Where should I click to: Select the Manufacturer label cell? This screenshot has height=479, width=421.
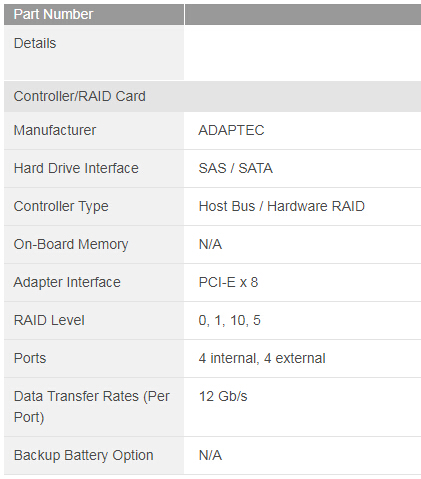(94, 130)
